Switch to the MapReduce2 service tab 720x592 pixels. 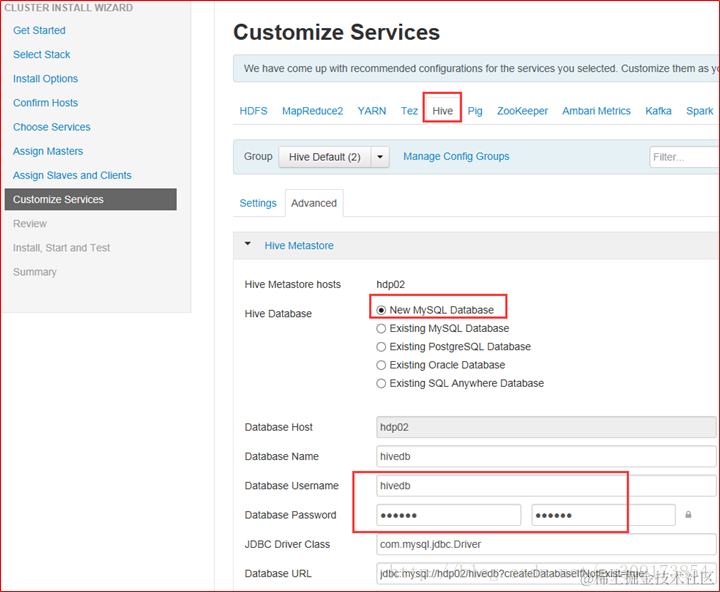[x=312, y=111]
